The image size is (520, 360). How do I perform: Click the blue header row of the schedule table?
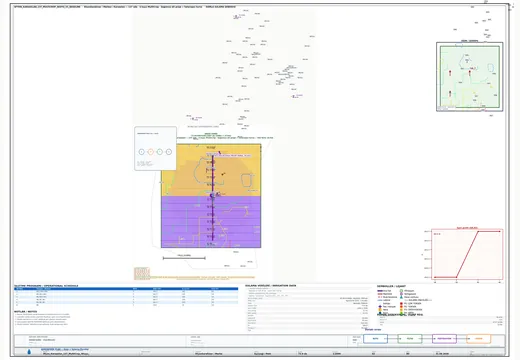(x=126, y=289)
